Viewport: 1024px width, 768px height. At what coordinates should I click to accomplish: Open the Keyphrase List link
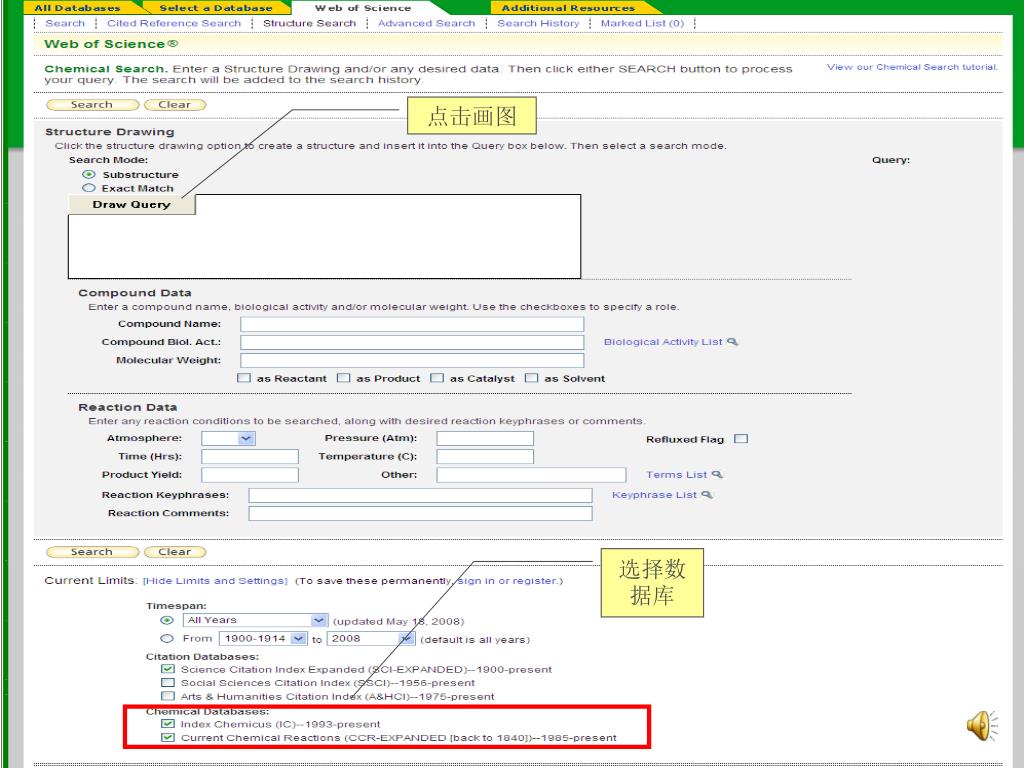coord(654,495)
